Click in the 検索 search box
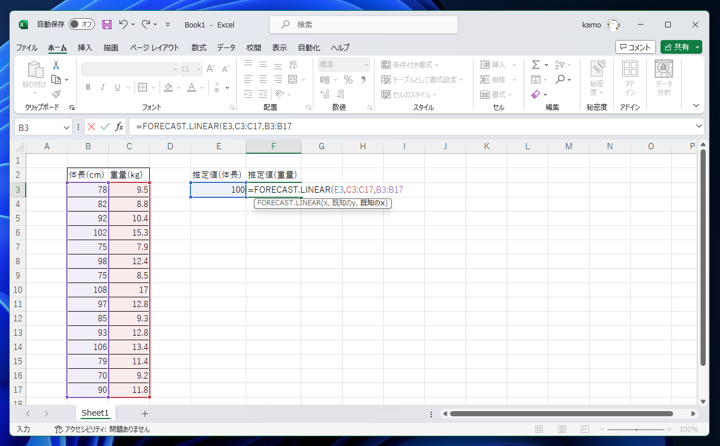The width and height of the screenshot is (720, 446). click(363, 24)
